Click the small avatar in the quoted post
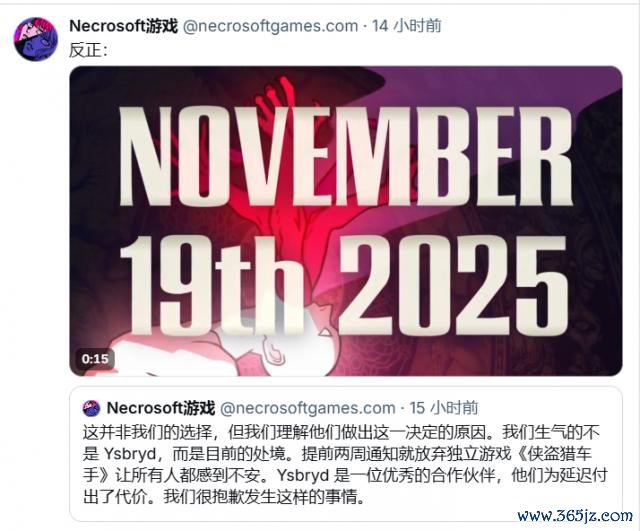Image resolution: width=640 pixels, height=531 pixels. coord(91,408)
